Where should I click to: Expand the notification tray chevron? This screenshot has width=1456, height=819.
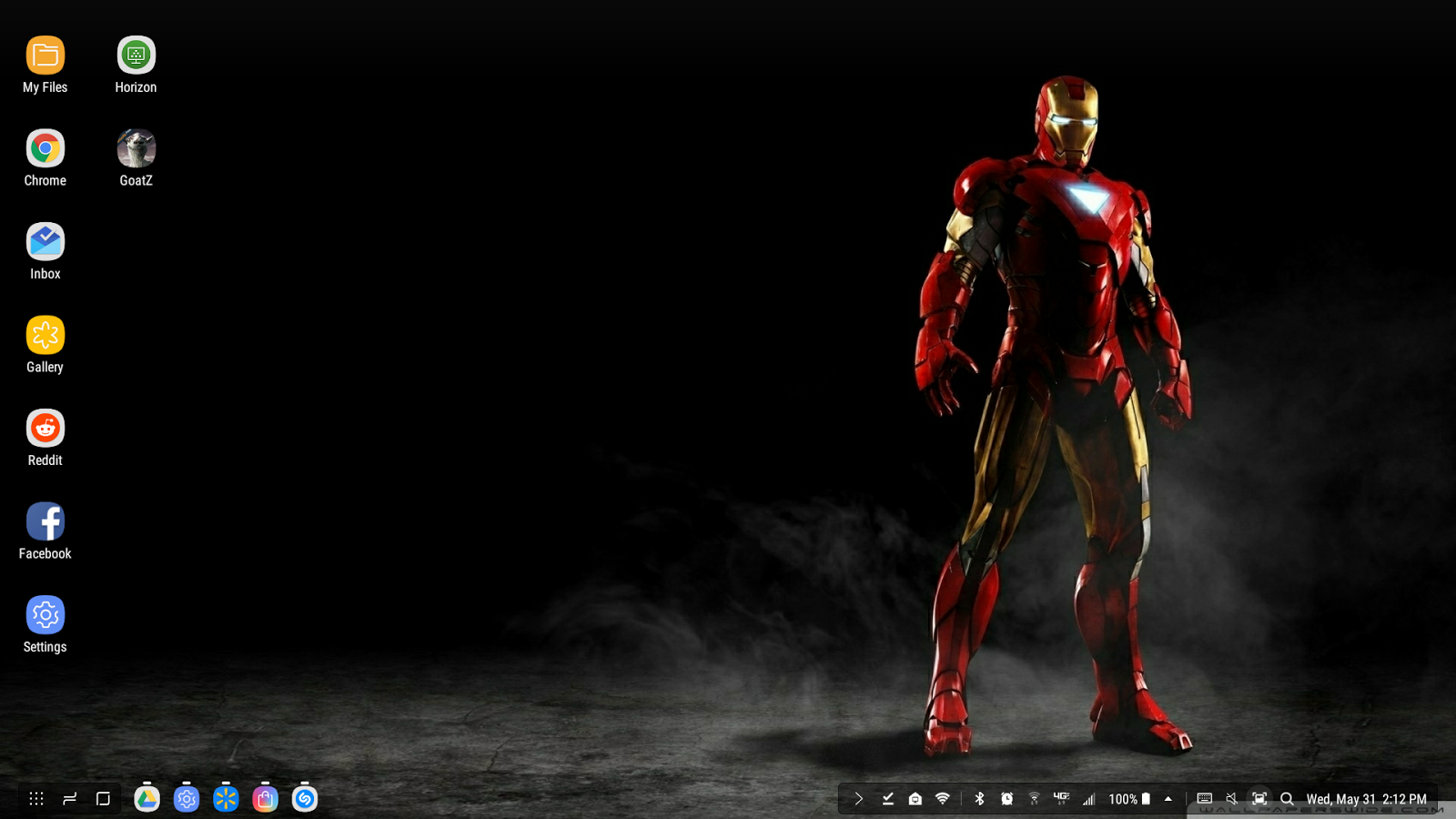858,799
